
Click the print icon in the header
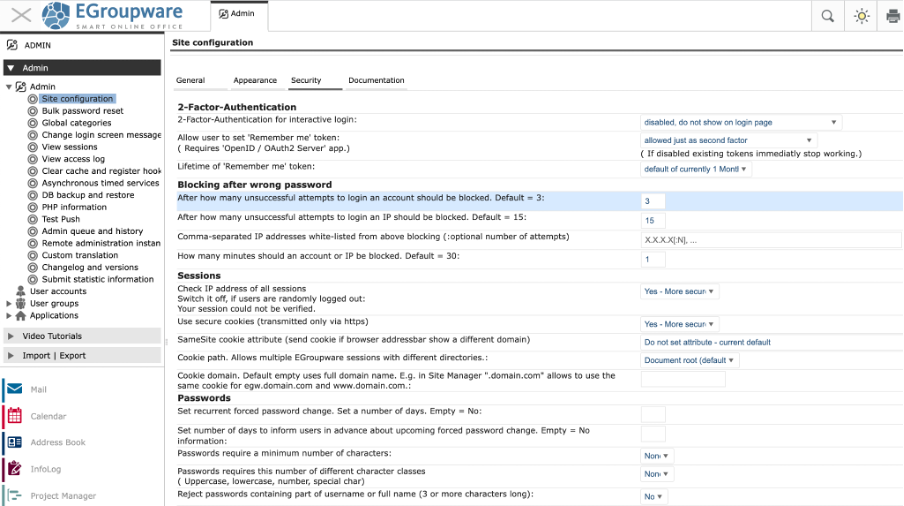pos(893,15)
